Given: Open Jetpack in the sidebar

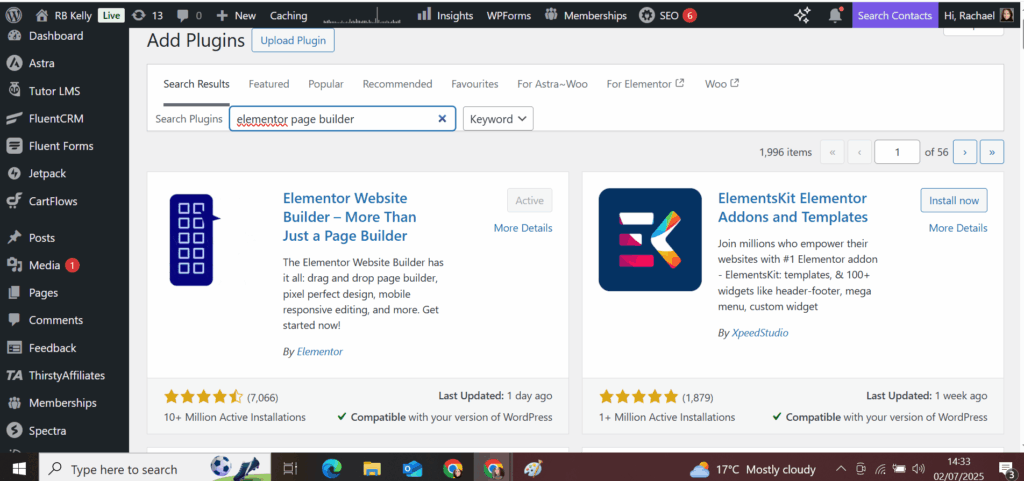Looking at the screenshot, I should click(x=47, y=174).
